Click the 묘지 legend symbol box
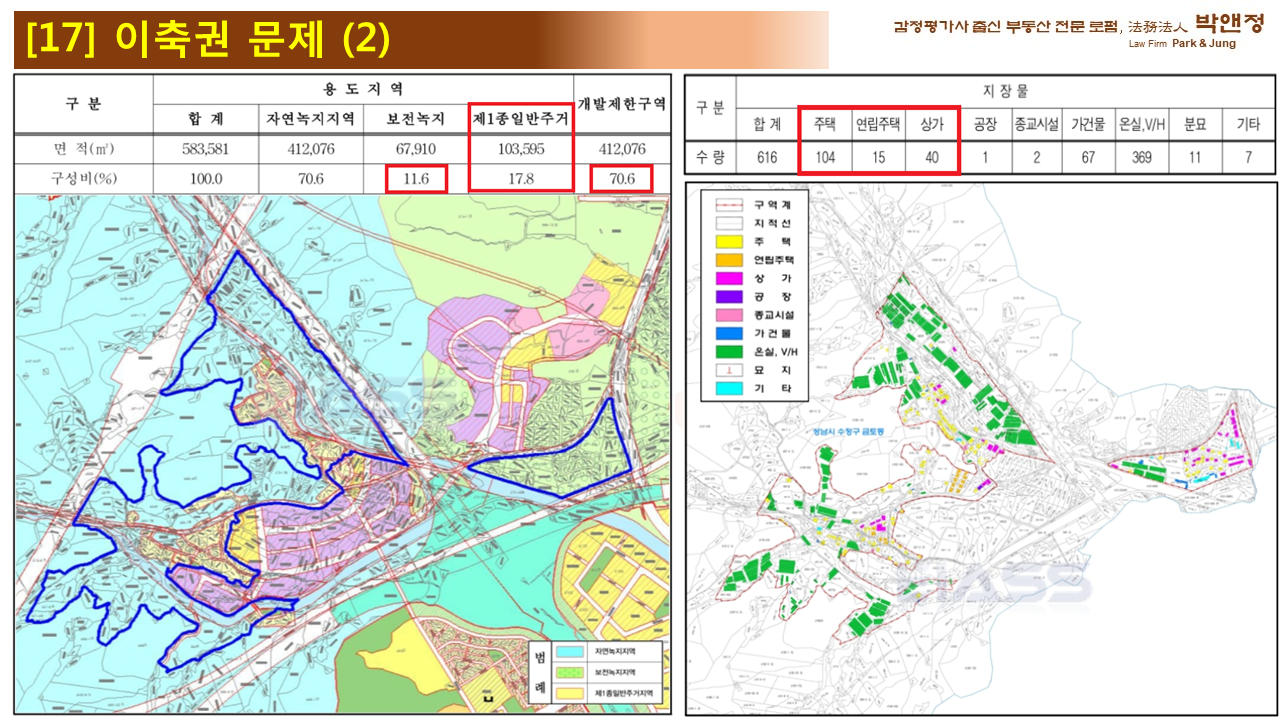The image size is (1280, 720). (x=727, y=370)
